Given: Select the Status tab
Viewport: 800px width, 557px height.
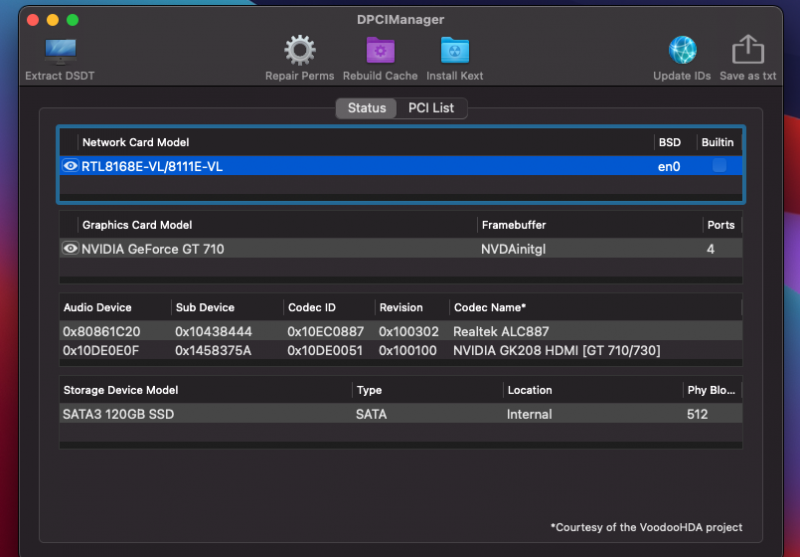Looking at the screenshot, I should point(366,108).
